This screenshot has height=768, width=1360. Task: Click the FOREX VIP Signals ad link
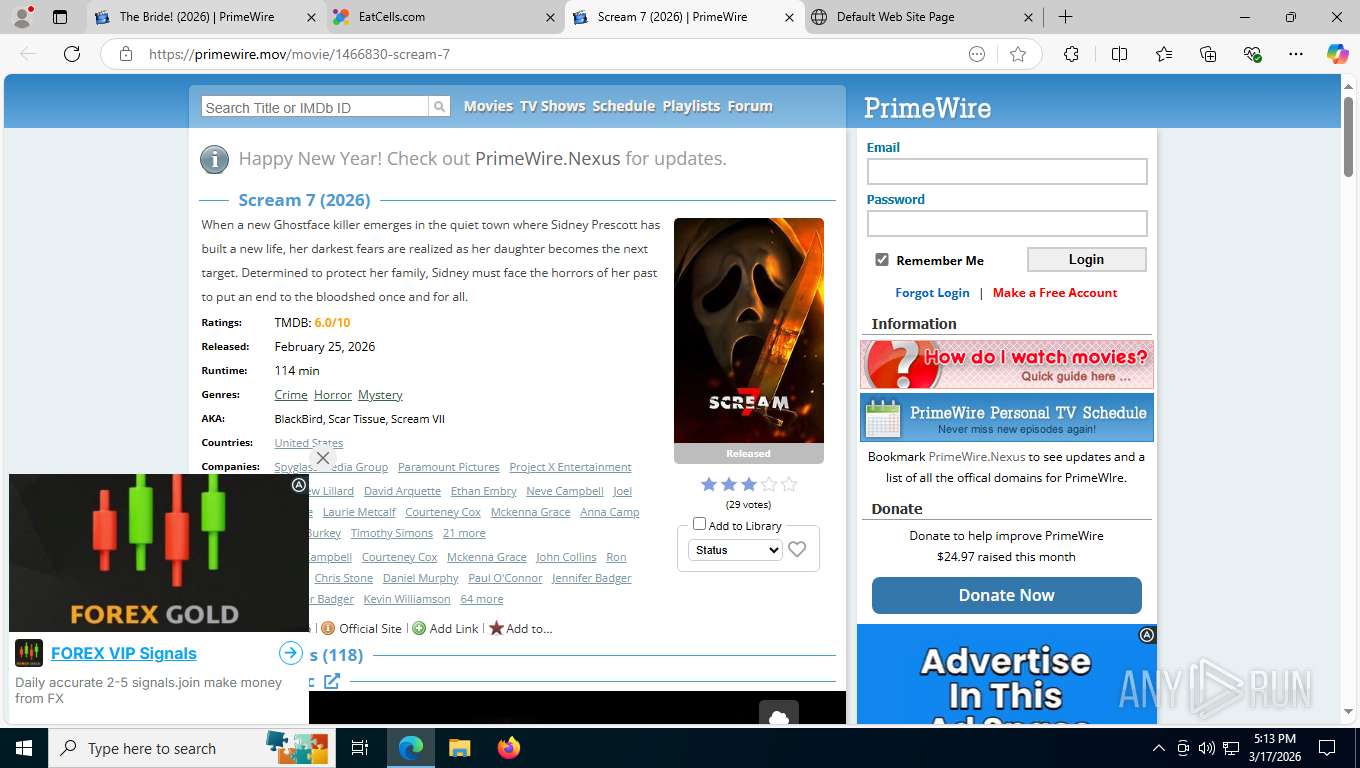[x=124, y=653]
